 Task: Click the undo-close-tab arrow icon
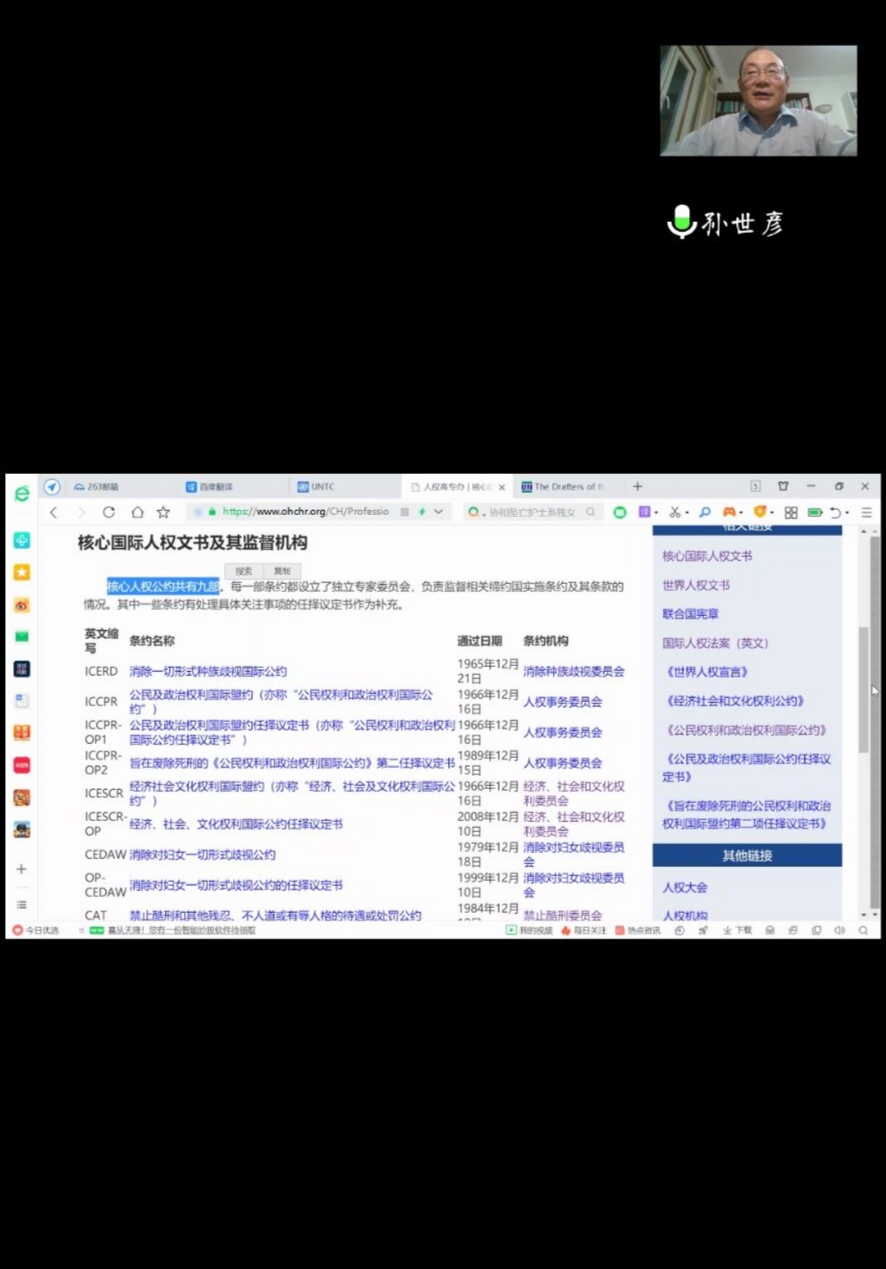click(x=835, y=512)
